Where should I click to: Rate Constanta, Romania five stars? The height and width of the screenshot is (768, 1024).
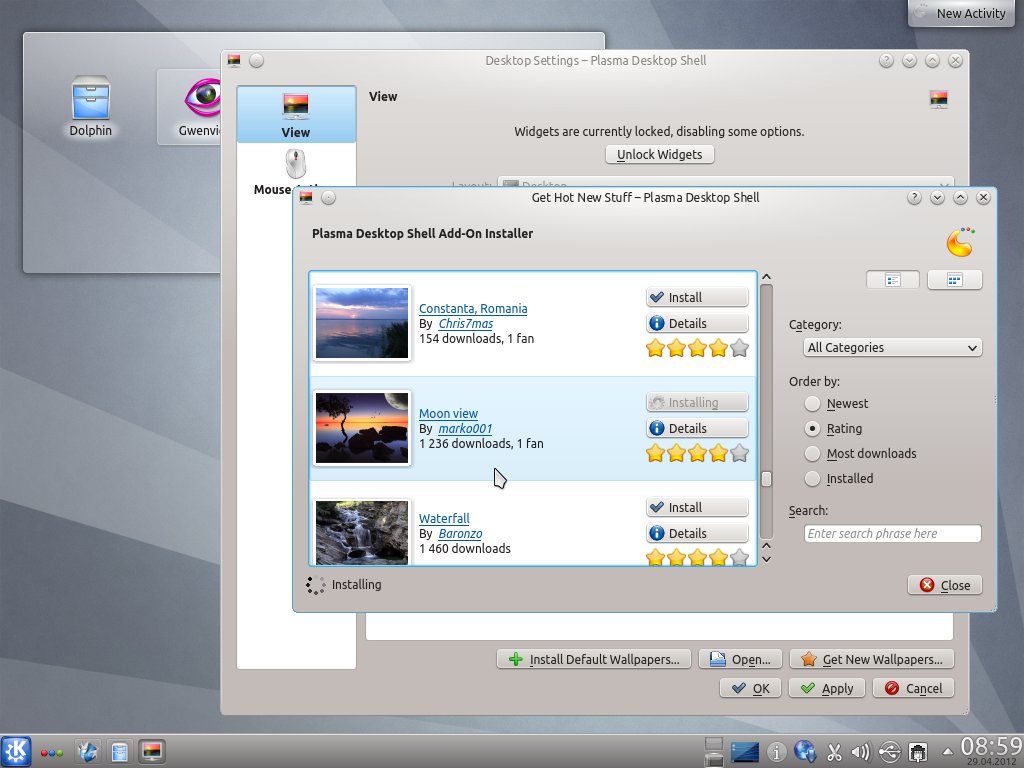pyautogui.click(x=739, y=348)
